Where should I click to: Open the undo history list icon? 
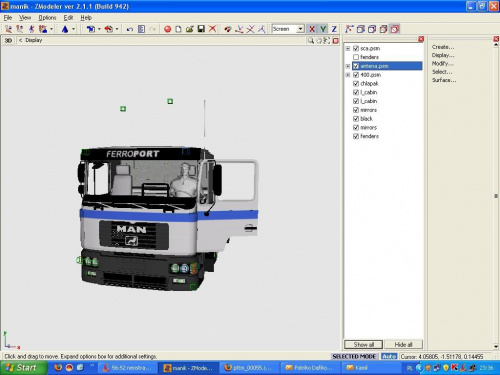click(141, 29)
